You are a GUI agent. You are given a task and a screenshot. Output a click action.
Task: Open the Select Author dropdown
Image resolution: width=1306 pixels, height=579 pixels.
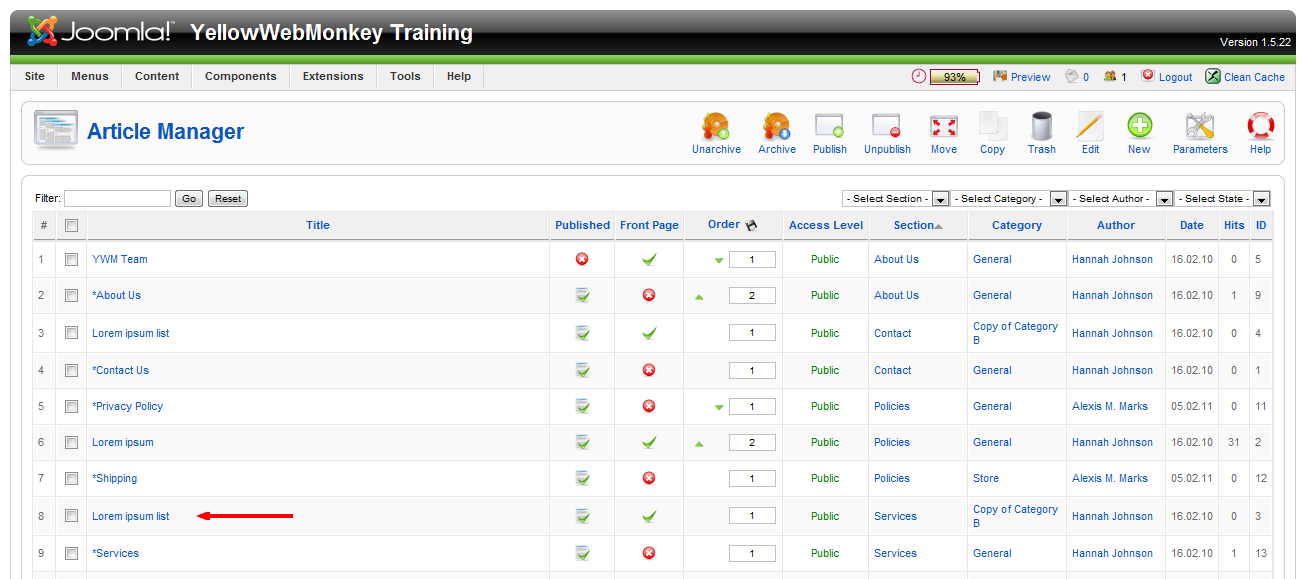coord(1122,198)
